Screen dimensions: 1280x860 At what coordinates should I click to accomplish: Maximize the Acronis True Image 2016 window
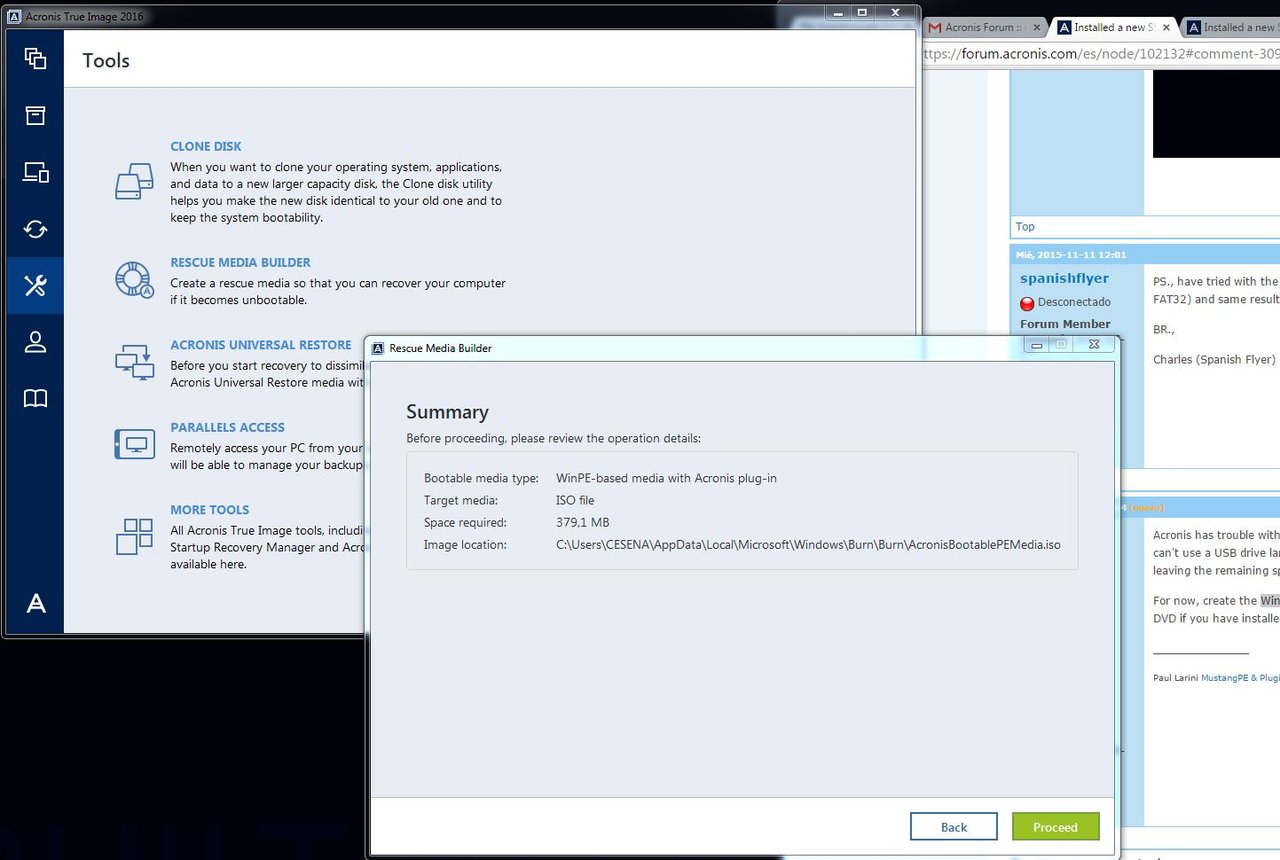863,12
